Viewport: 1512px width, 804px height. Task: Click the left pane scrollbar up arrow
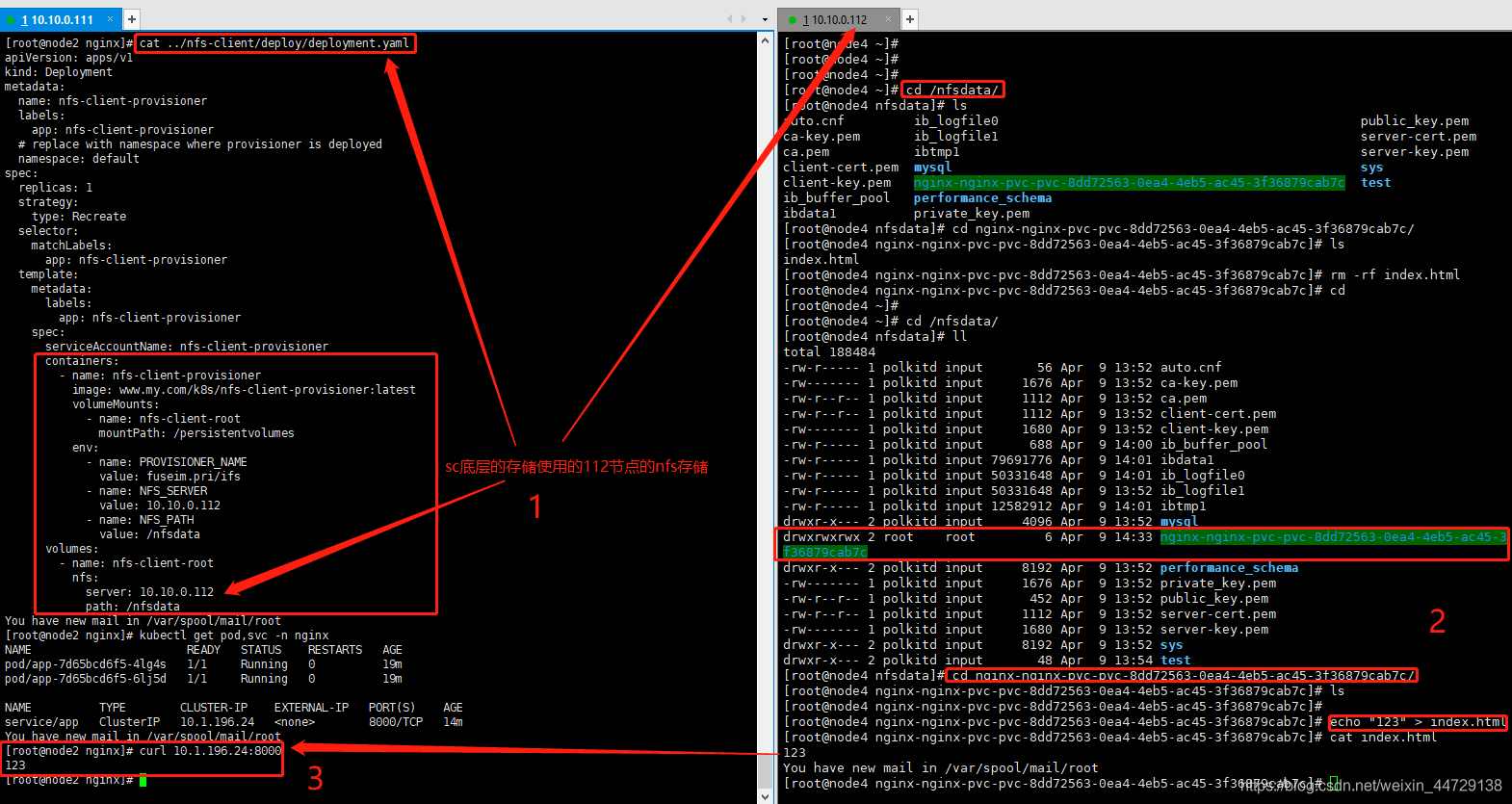click(x=766, y=40)
